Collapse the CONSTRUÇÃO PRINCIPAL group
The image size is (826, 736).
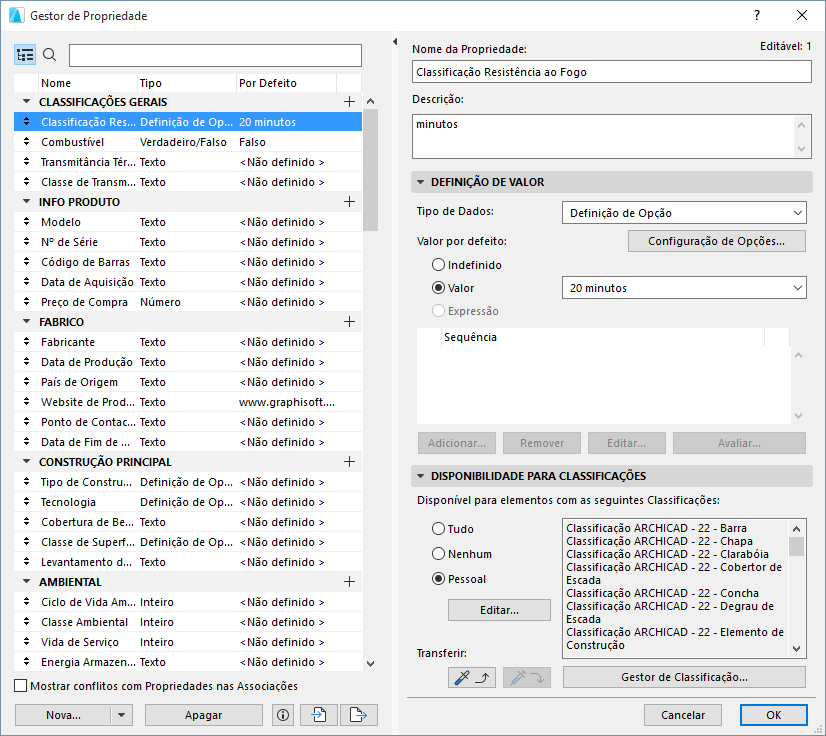pos(26,462)
